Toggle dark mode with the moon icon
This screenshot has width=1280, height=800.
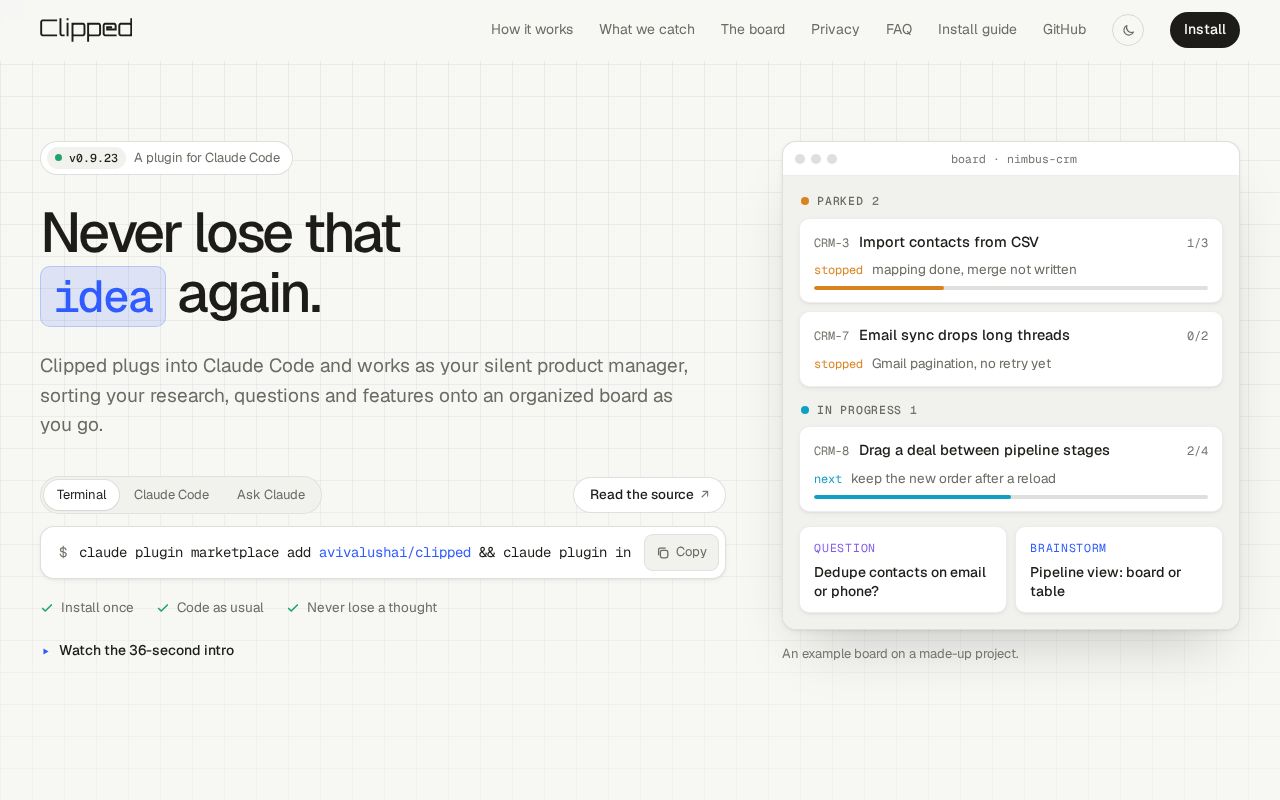click(x=1128, y=30)
